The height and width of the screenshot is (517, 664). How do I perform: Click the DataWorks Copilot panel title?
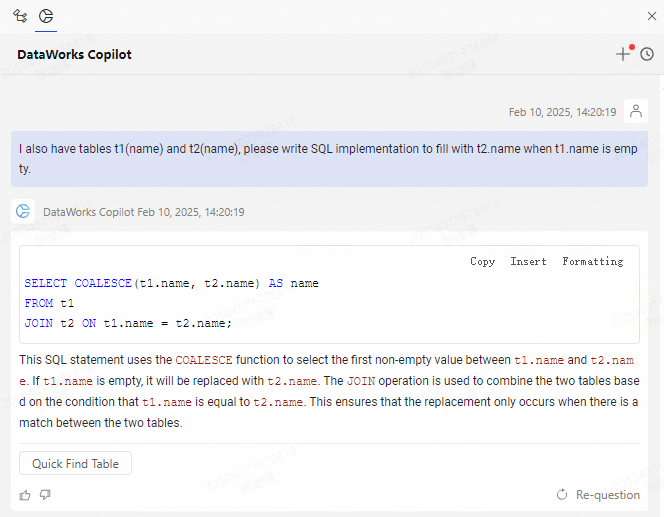coord(75,54)
